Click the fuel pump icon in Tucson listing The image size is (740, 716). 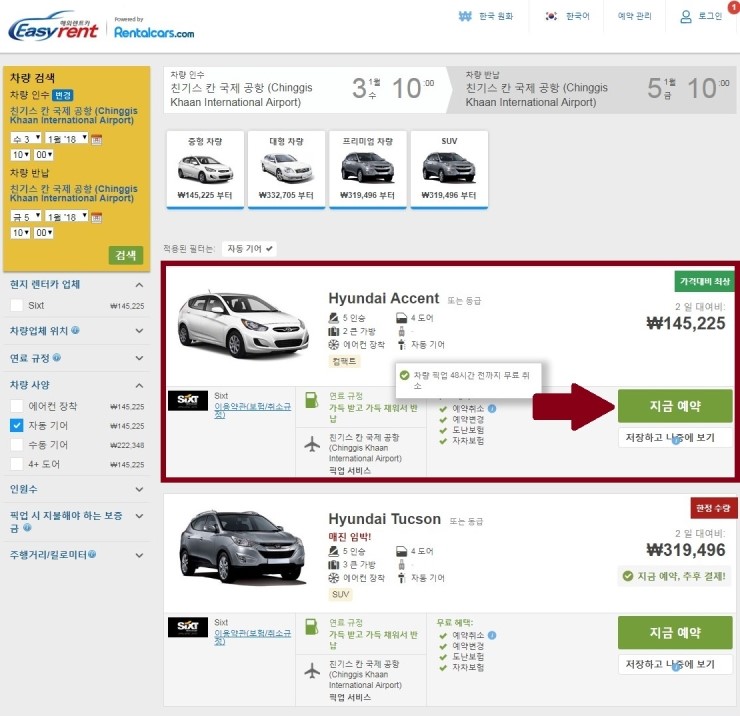click(311, 627)
